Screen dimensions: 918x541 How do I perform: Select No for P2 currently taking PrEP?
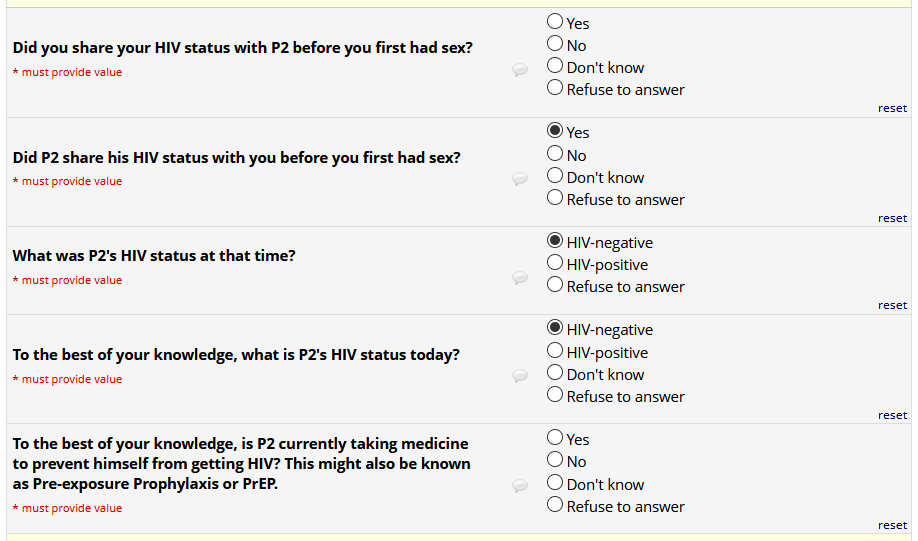(555, 461)
